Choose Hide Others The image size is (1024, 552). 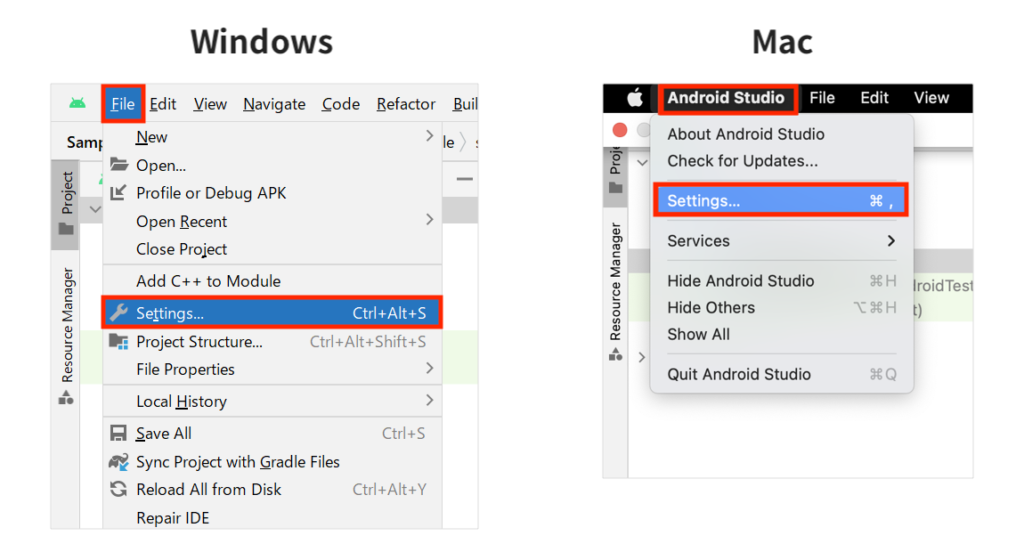(x=781, y=308)
